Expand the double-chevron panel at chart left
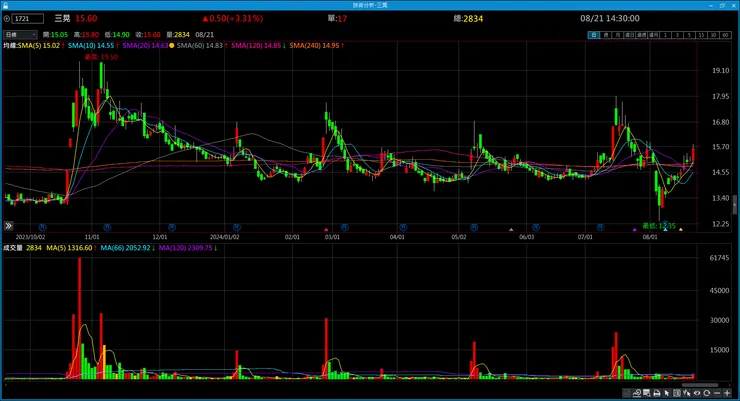 [8, 226]
